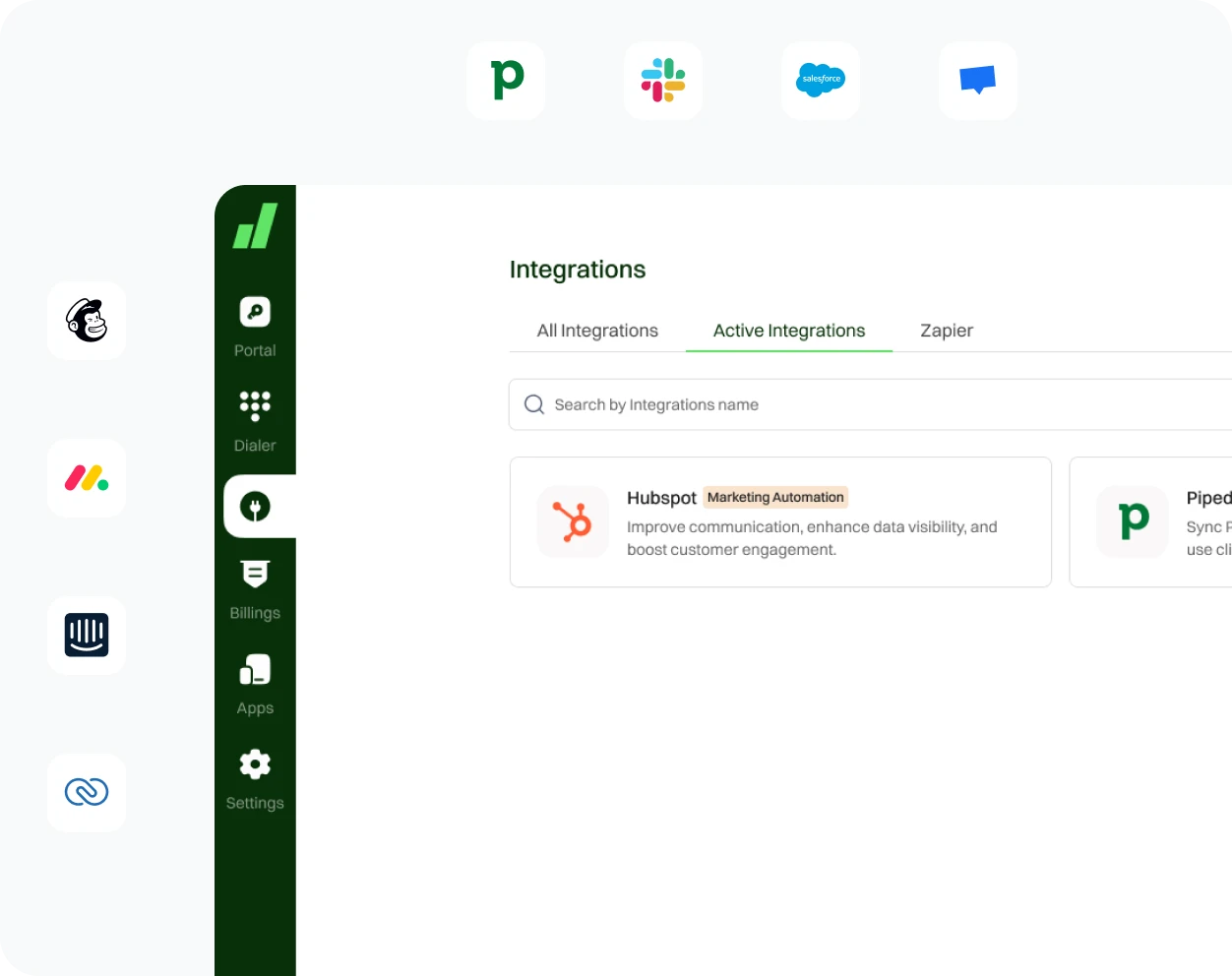This screenshot has height=976, width=1232.
Task: Click the green bar chart logo
Action: tap(255, 226)
